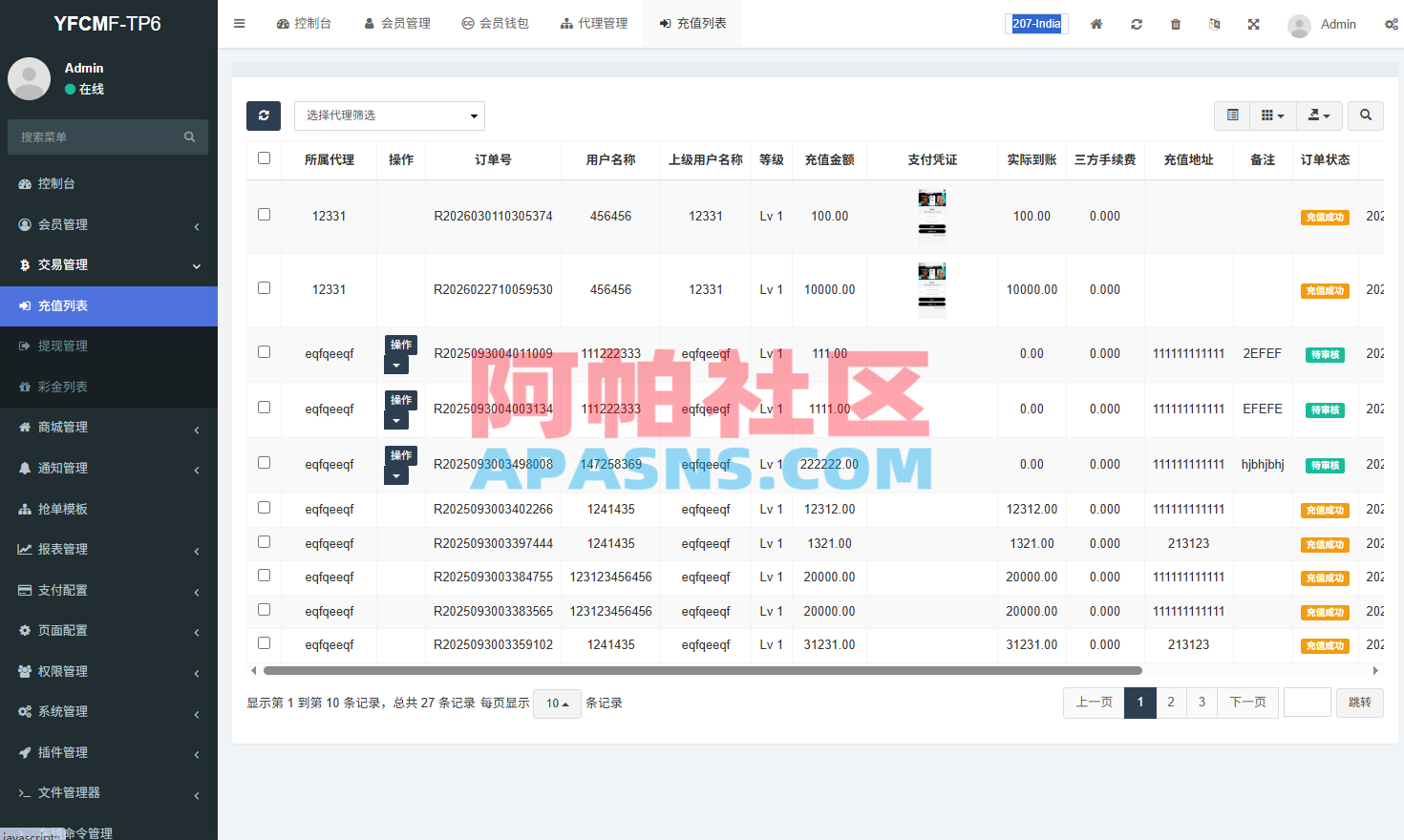Click the page number jump input field

1308,703
